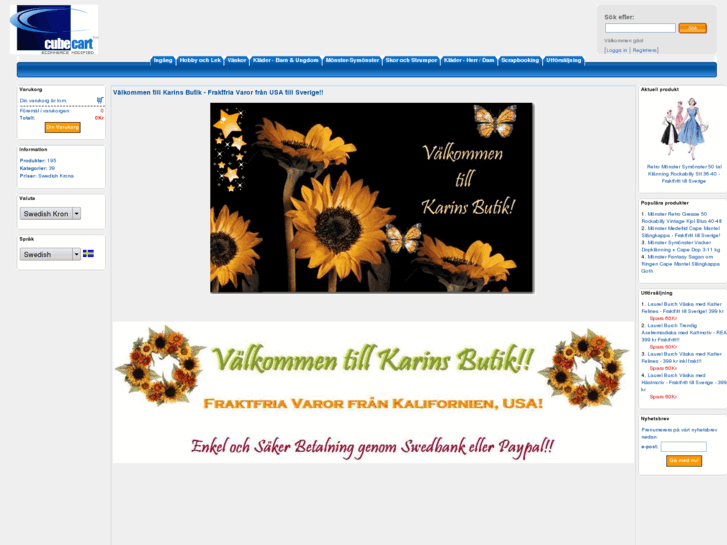Image resolution: width=727 pixels, height=545 pixels.
Task: Click the Välkommen till Karins Butik wreath banner
Action: tap(373, 392)
